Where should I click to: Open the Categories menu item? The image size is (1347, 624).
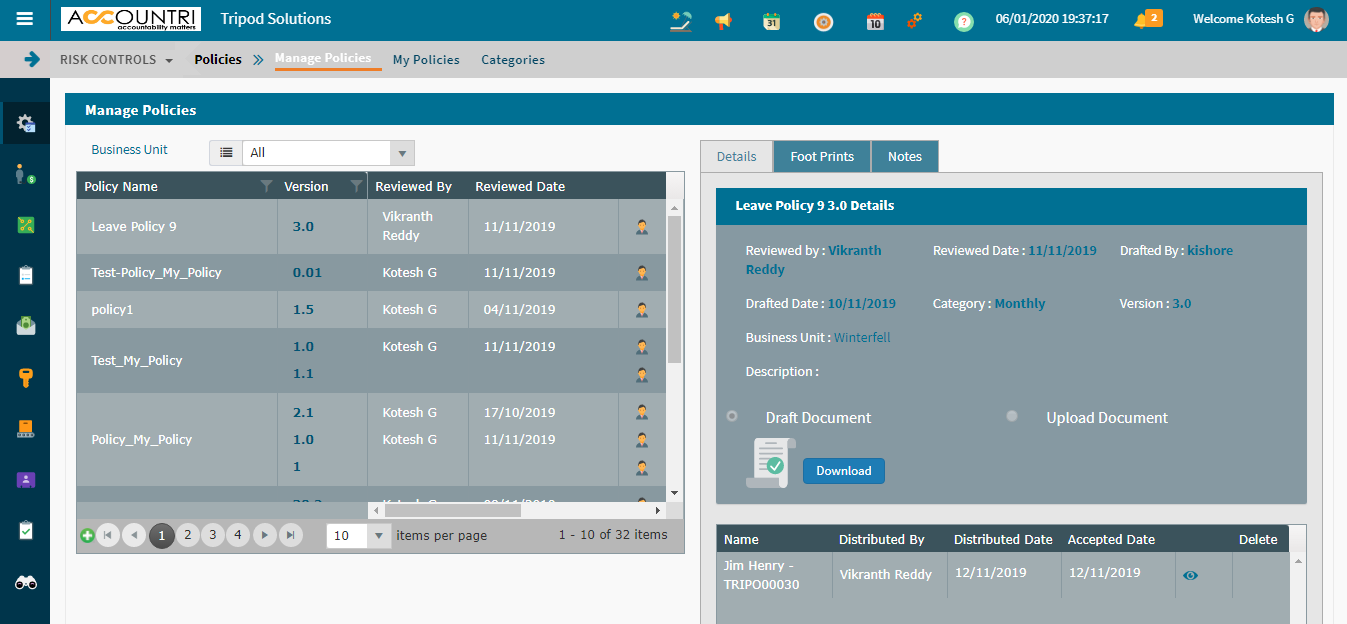[513, 60]
